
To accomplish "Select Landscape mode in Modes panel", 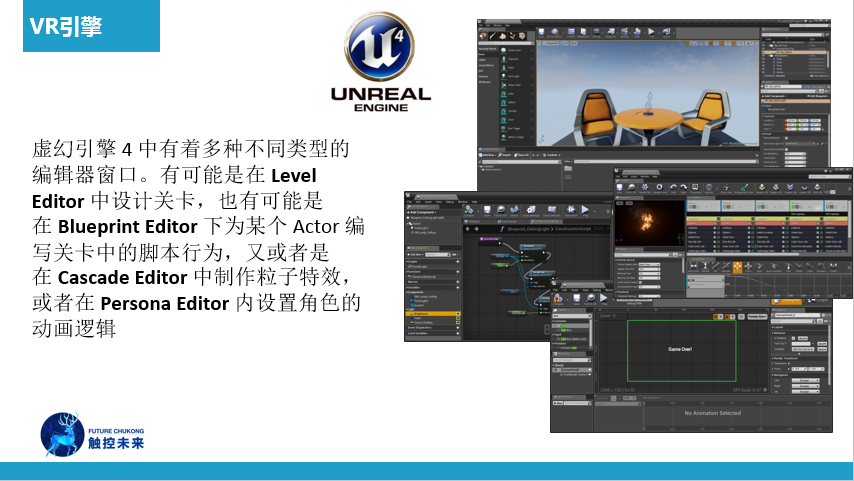I will pos(502,36).
